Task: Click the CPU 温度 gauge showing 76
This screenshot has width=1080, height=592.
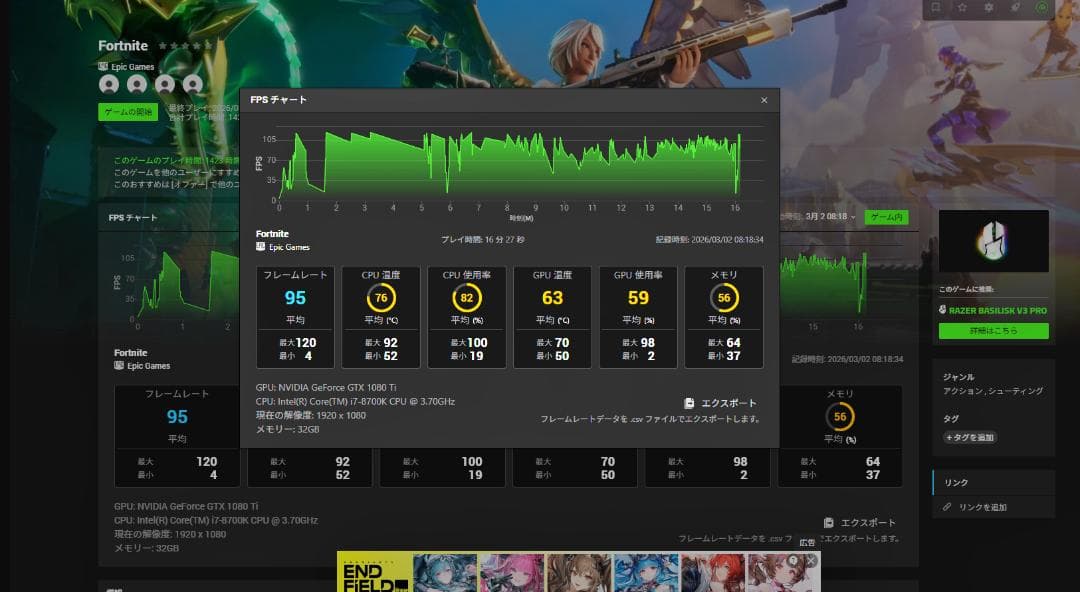Action: click(381, 298)
